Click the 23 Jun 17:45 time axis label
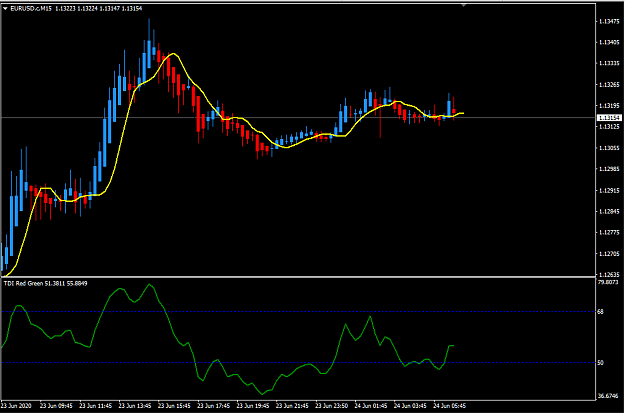This screenshot has width=625, height=414. 214,406
